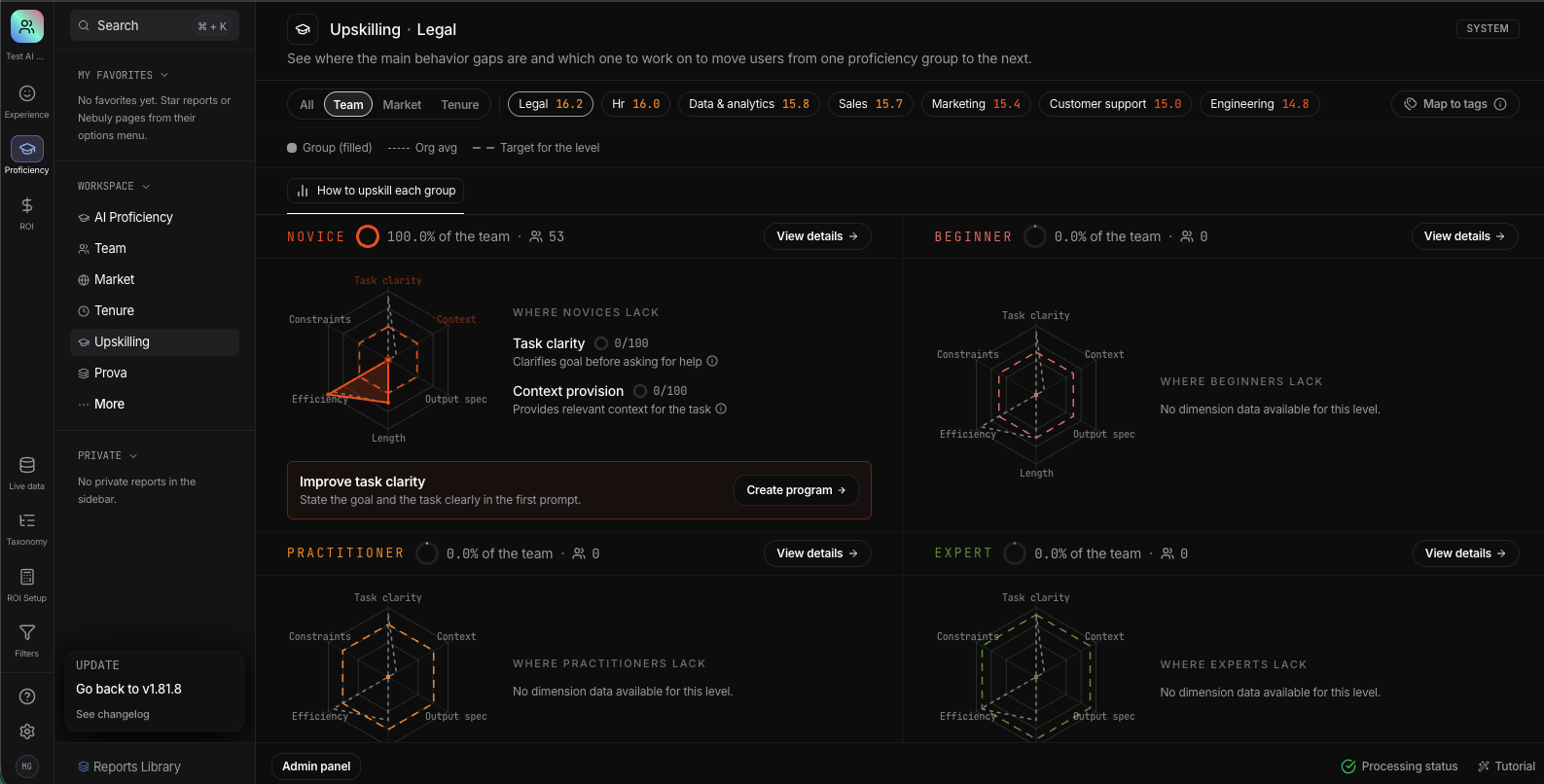Click the Novice radar chart
This screenshot has width=1544, height=784.
388,360
